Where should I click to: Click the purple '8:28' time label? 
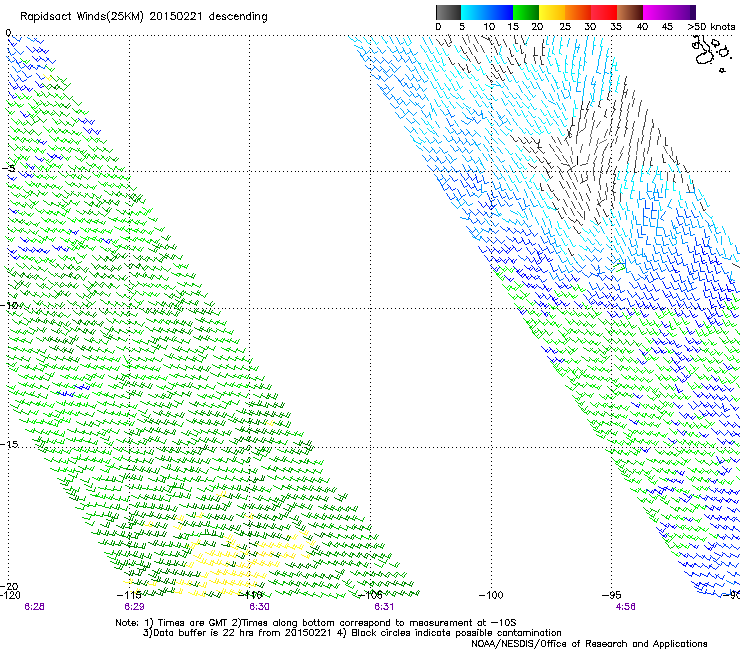pyautogui.click(x=34, y=607)
